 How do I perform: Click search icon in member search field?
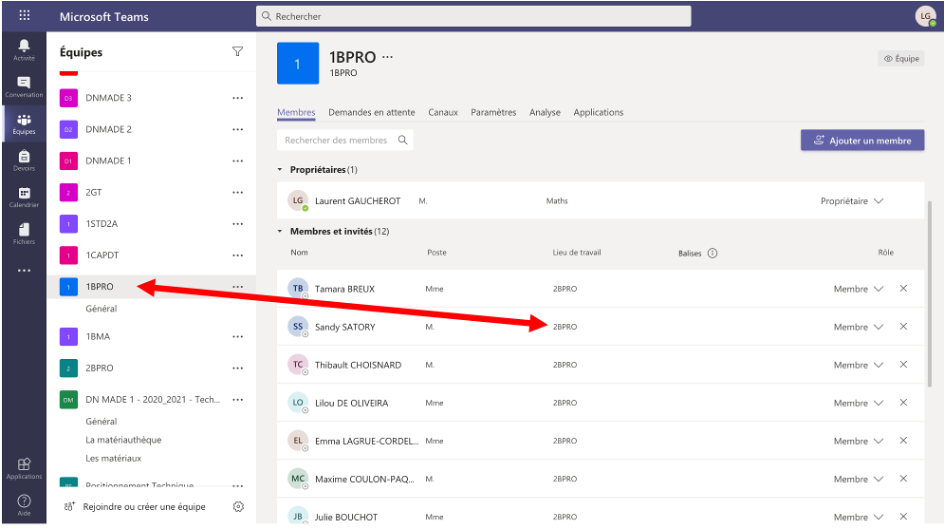click(403, 140)
